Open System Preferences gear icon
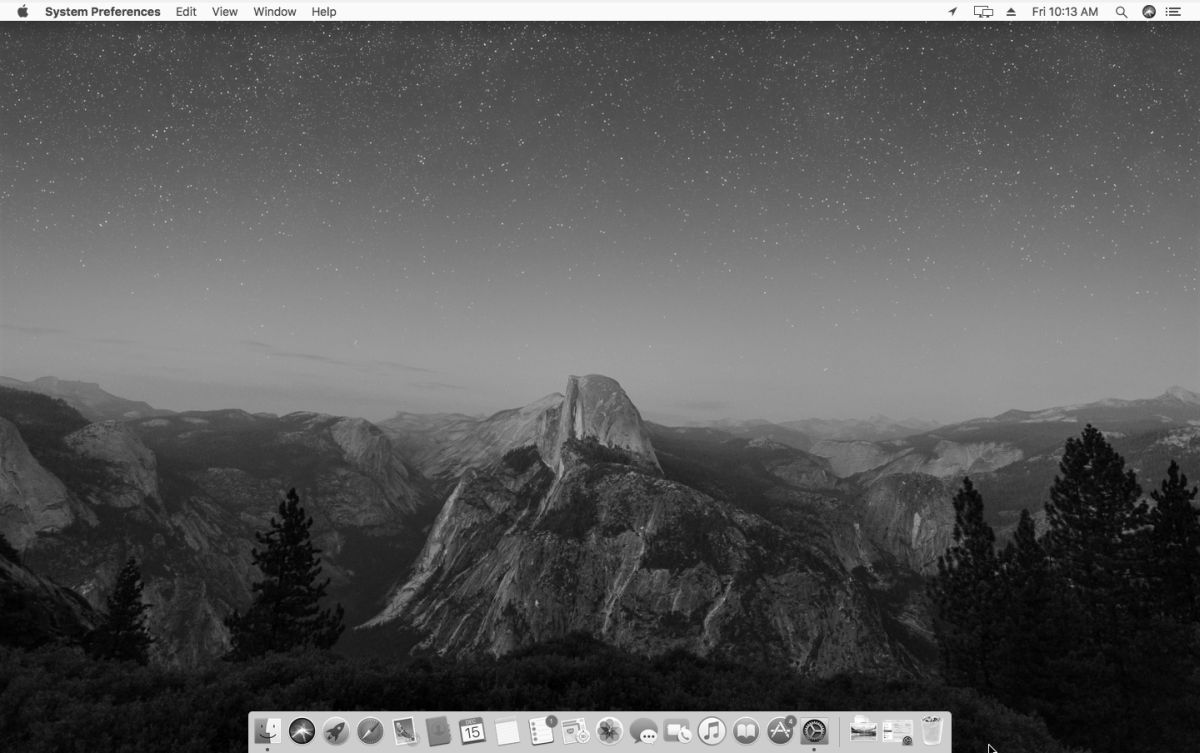Screen dimensions: 1200x753 tap(814, 731)
